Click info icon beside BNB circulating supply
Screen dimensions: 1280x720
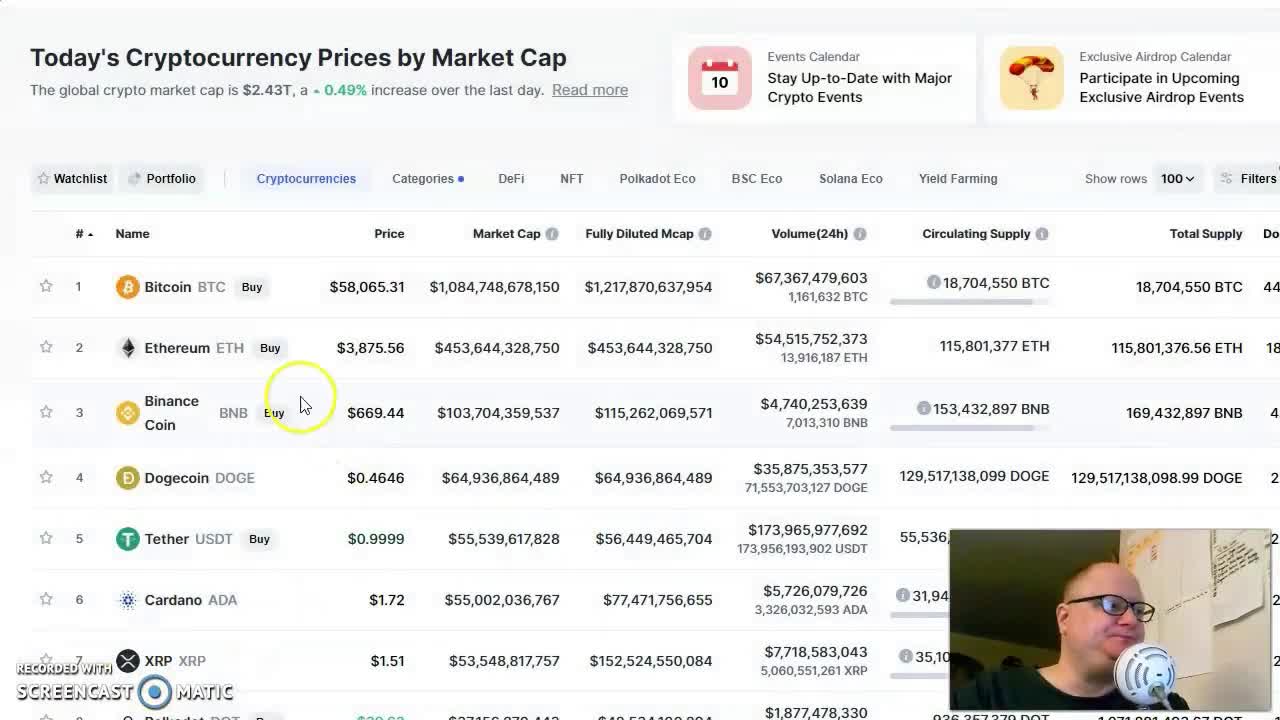(923, 409)
